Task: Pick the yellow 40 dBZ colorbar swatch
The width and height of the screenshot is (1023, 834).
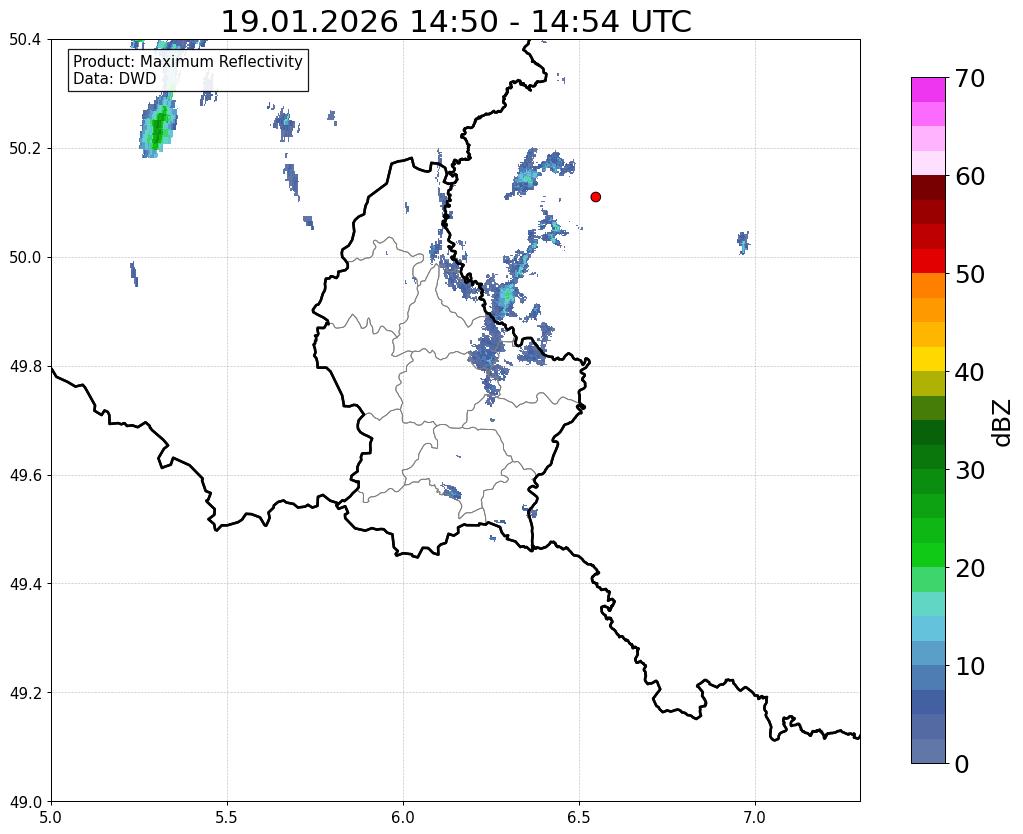Action: pos(928,359)
